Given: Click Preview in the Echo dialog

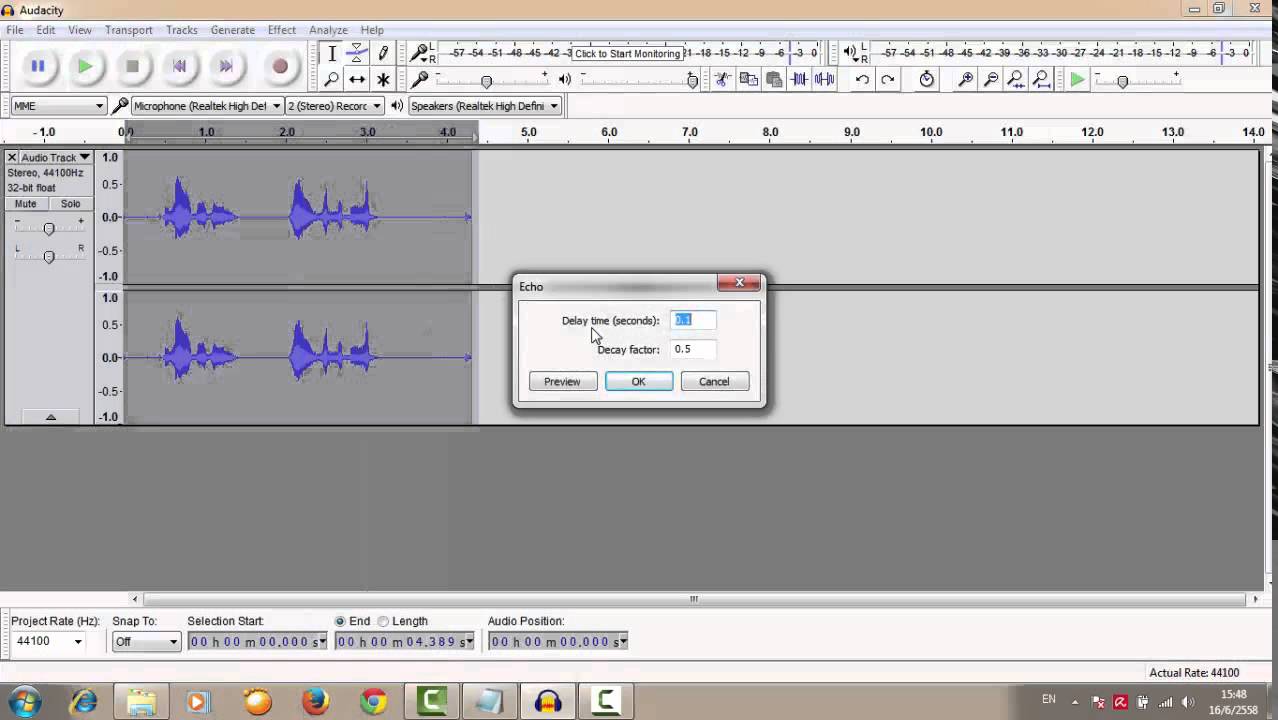Looking at the screenshot, I should point(562,382).
